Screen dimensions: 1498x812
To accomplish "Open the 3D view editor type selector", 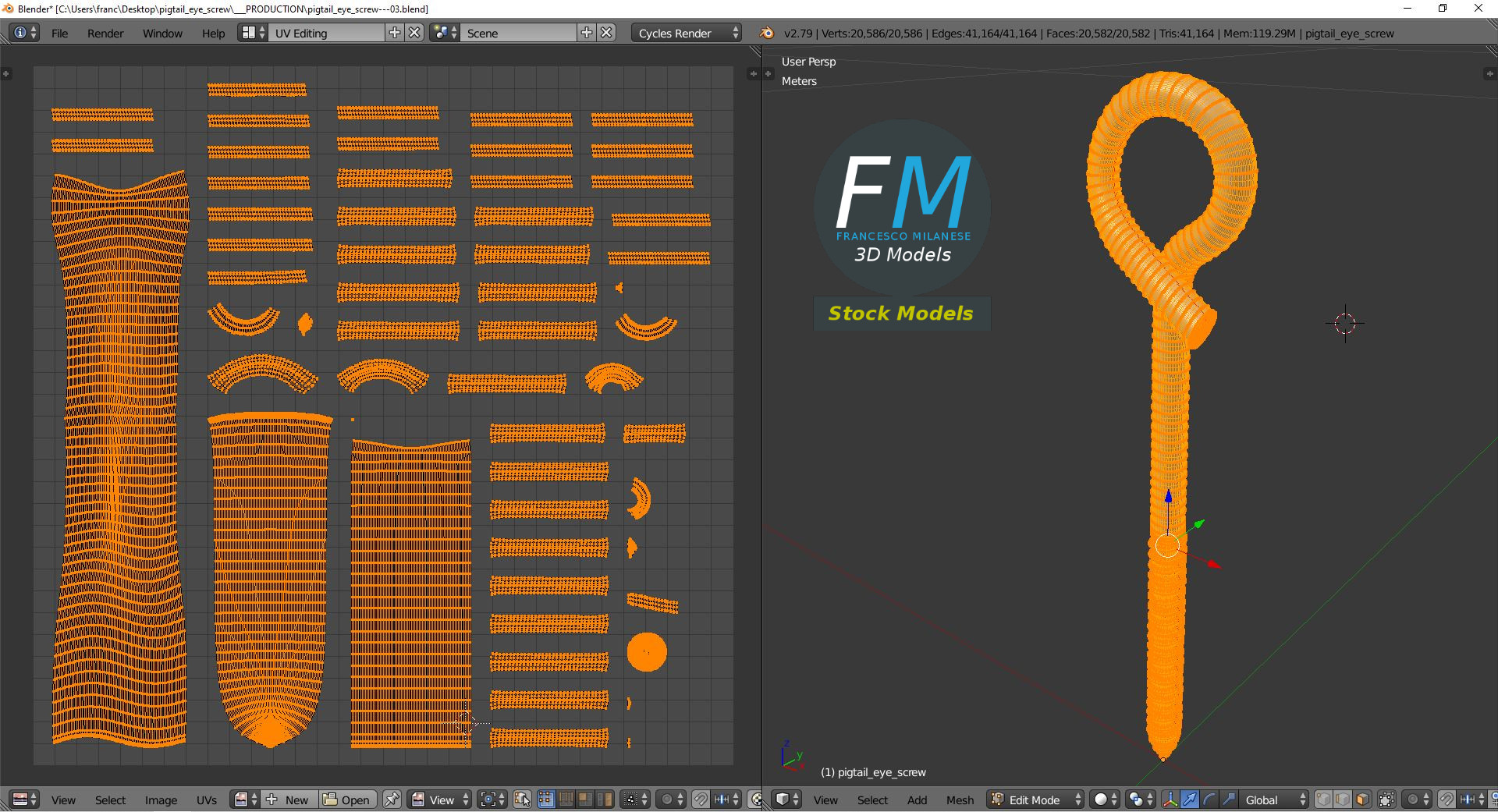I will tap(786, 800).
